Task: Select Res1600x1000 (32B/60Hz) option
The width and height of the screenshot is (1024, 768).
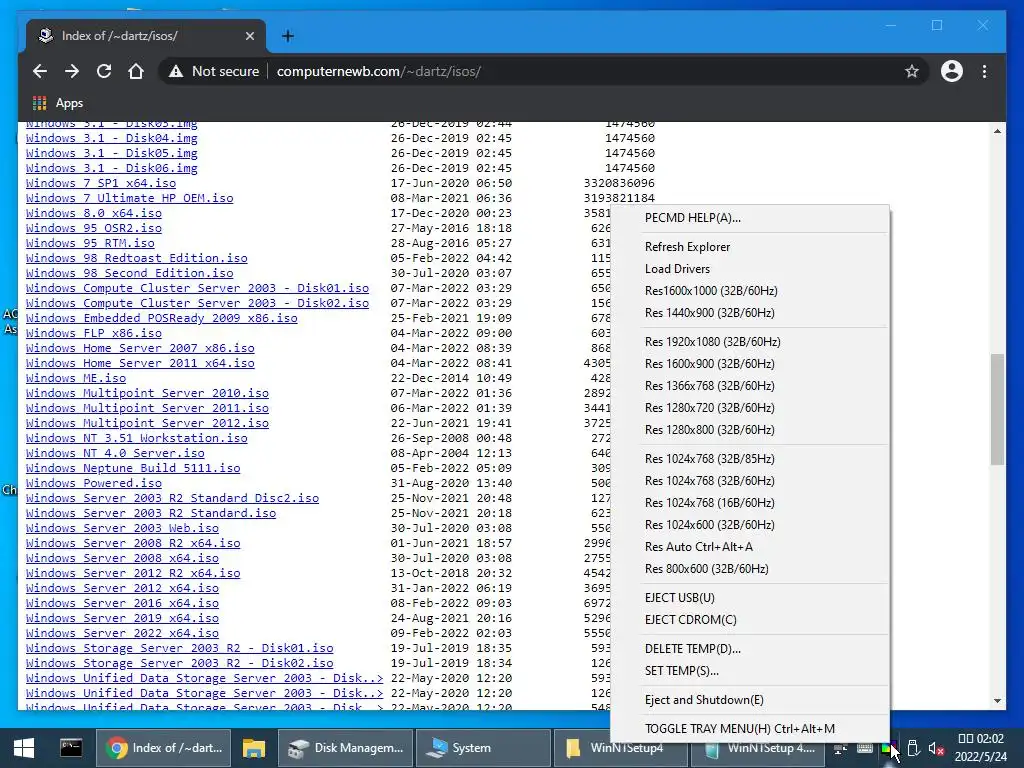Action: point(750,291)
